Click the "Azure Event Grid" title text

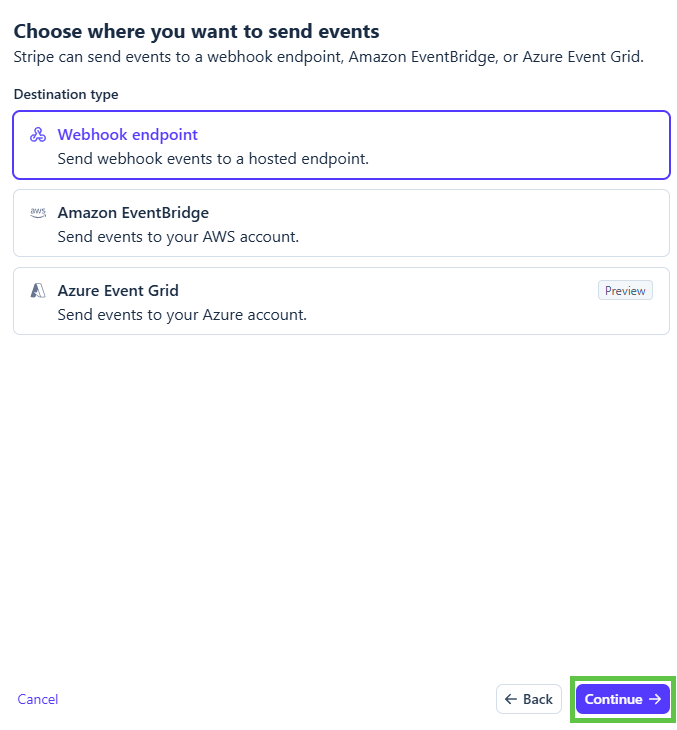pos(118,291)
